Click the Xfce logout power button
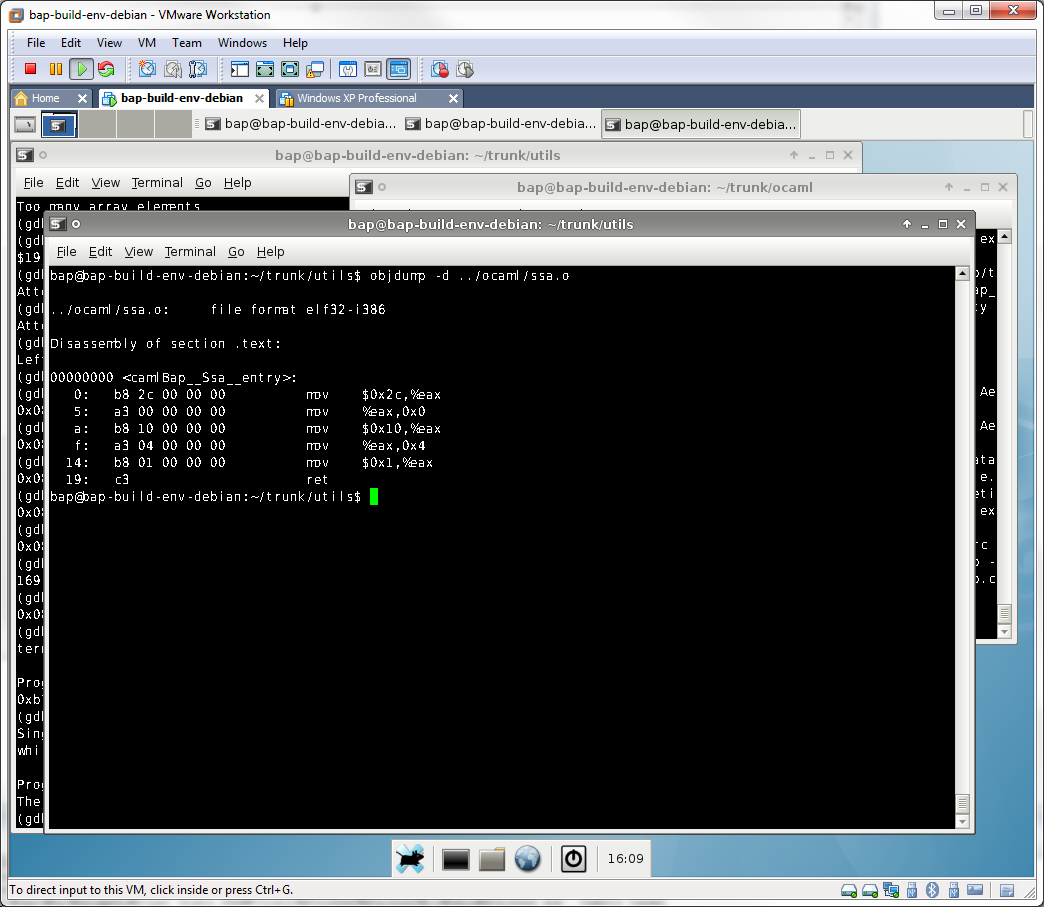The height and width of the screenshot is (907, 1044). (573, 859)
